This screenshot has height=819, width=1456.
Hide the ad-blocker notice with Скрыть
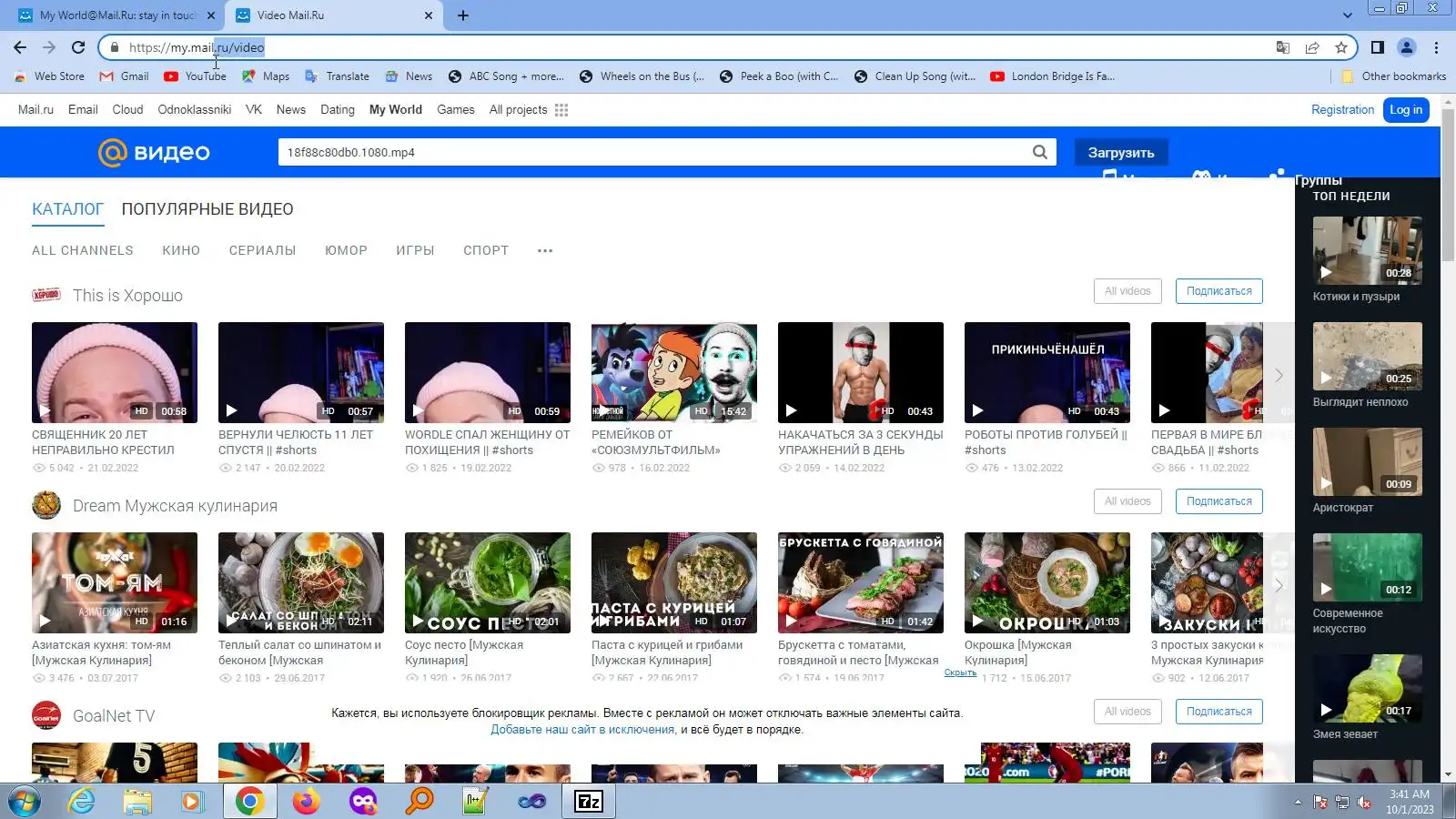[960, 672]
